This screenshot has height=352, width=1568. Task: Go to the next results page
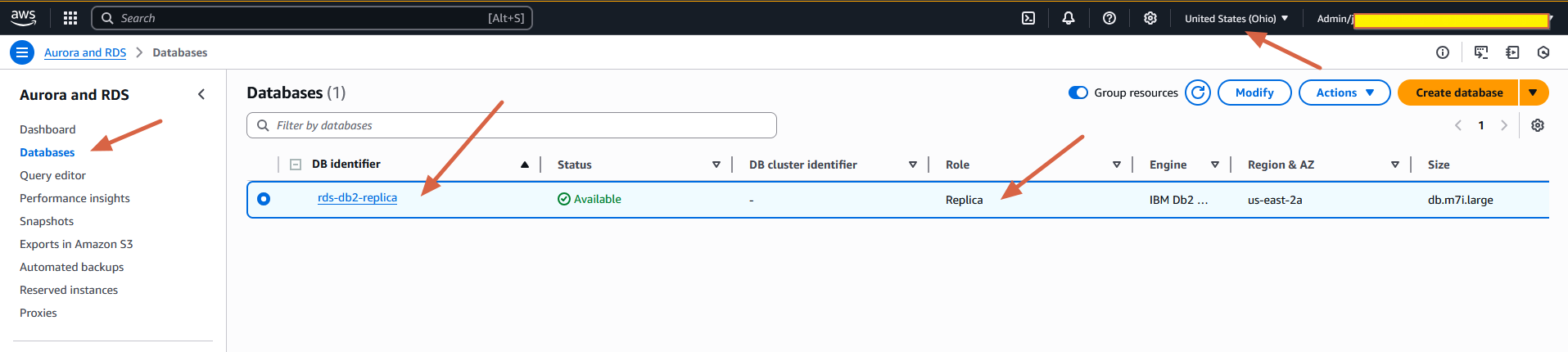click(1504, 125)
